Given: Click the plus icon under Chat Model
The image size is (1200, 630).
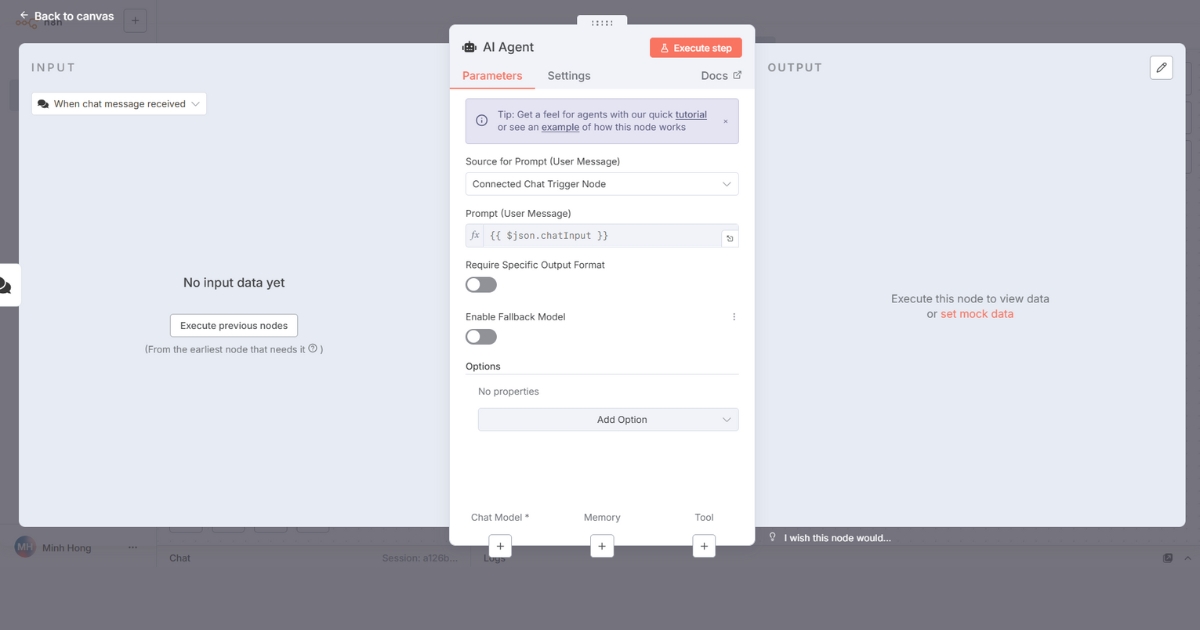Looking at the screenshot, I should click(x=501, y=546).
